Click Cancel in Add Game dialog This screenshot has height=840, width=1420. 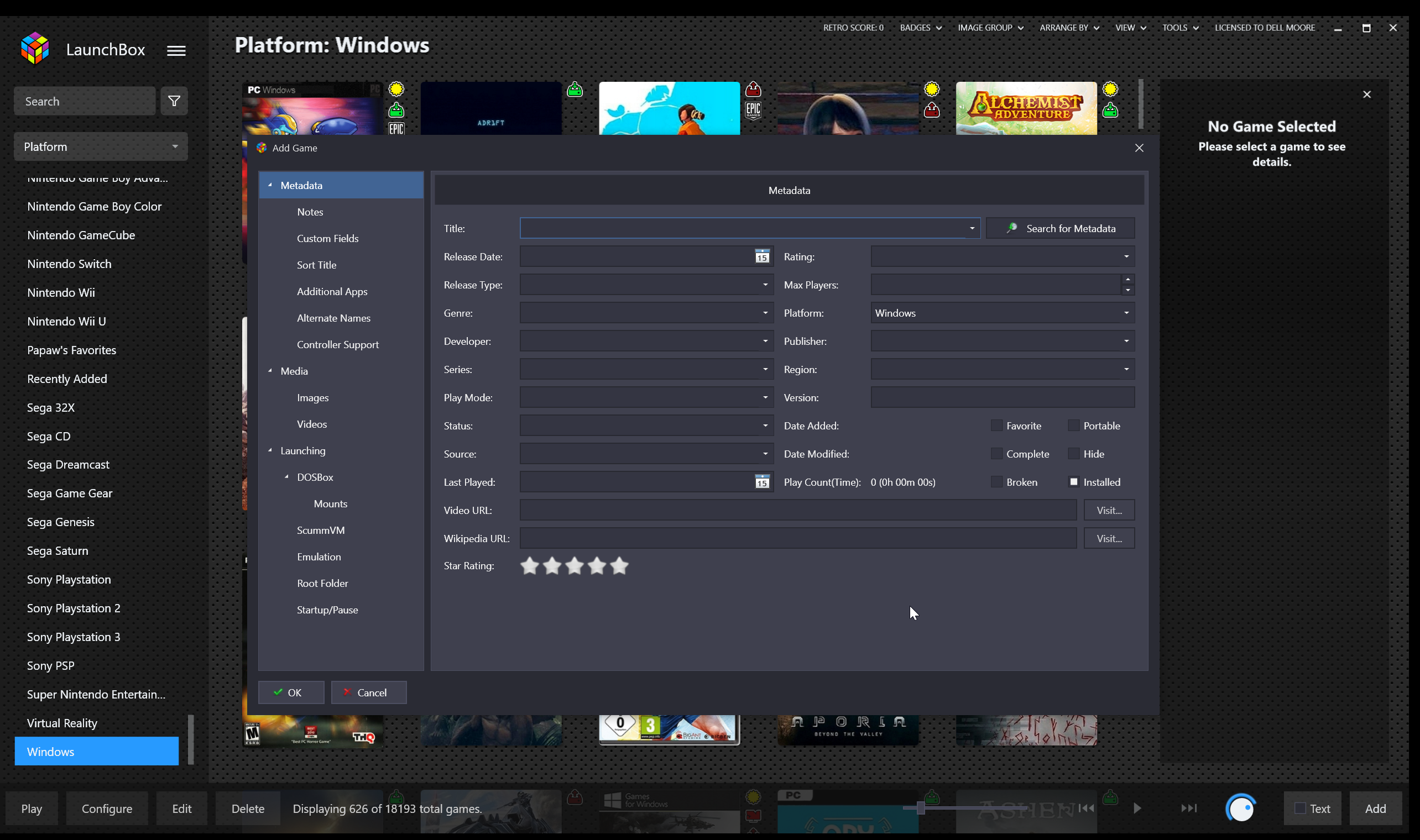(x=369, y=692)
